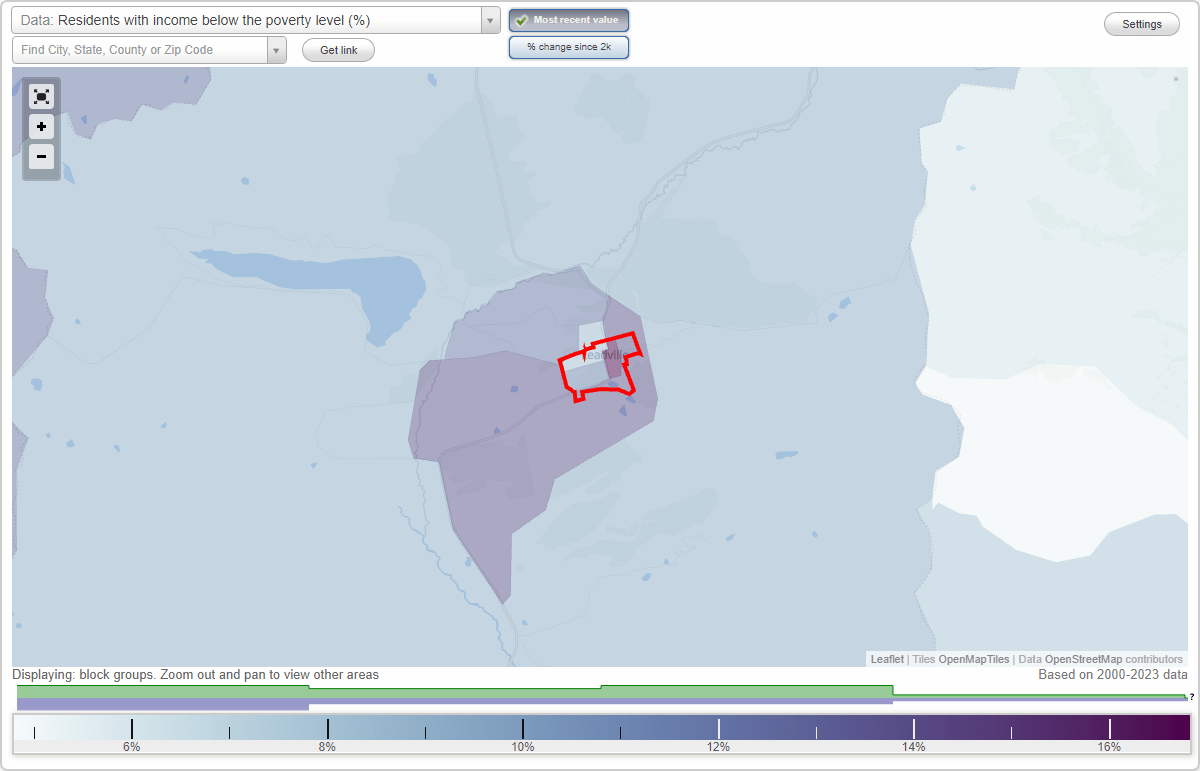Open the OpenMapTiles link

(x=974, y=659)
